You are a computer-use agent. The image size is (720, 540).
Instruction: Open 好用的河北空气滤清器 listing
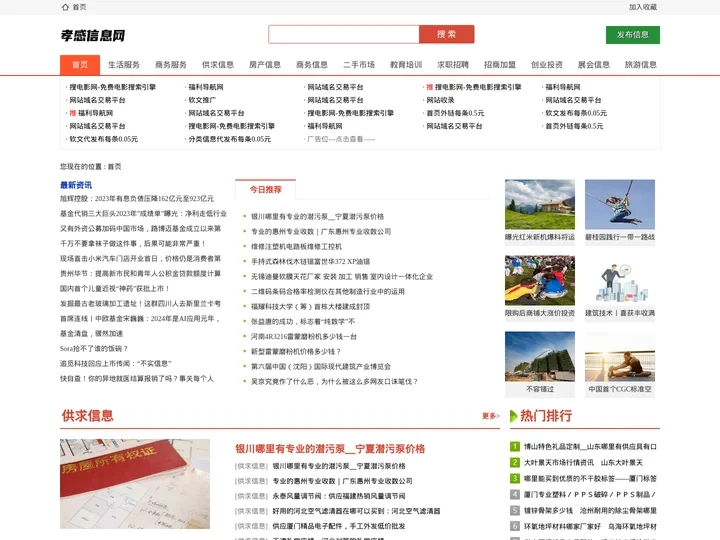(x=356, y=511)
